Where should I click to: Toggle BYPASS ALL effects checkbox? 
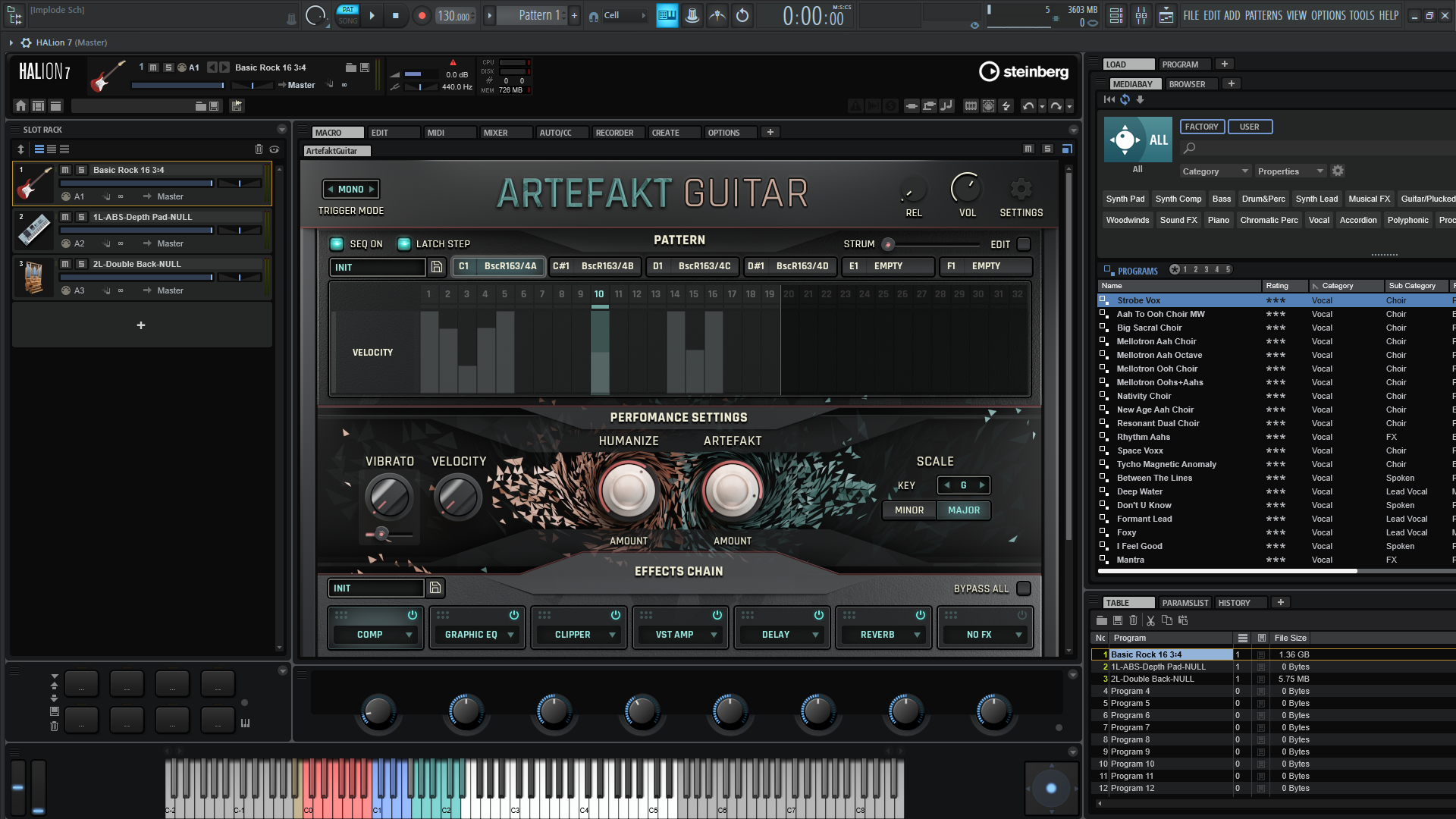point(1023,588)
